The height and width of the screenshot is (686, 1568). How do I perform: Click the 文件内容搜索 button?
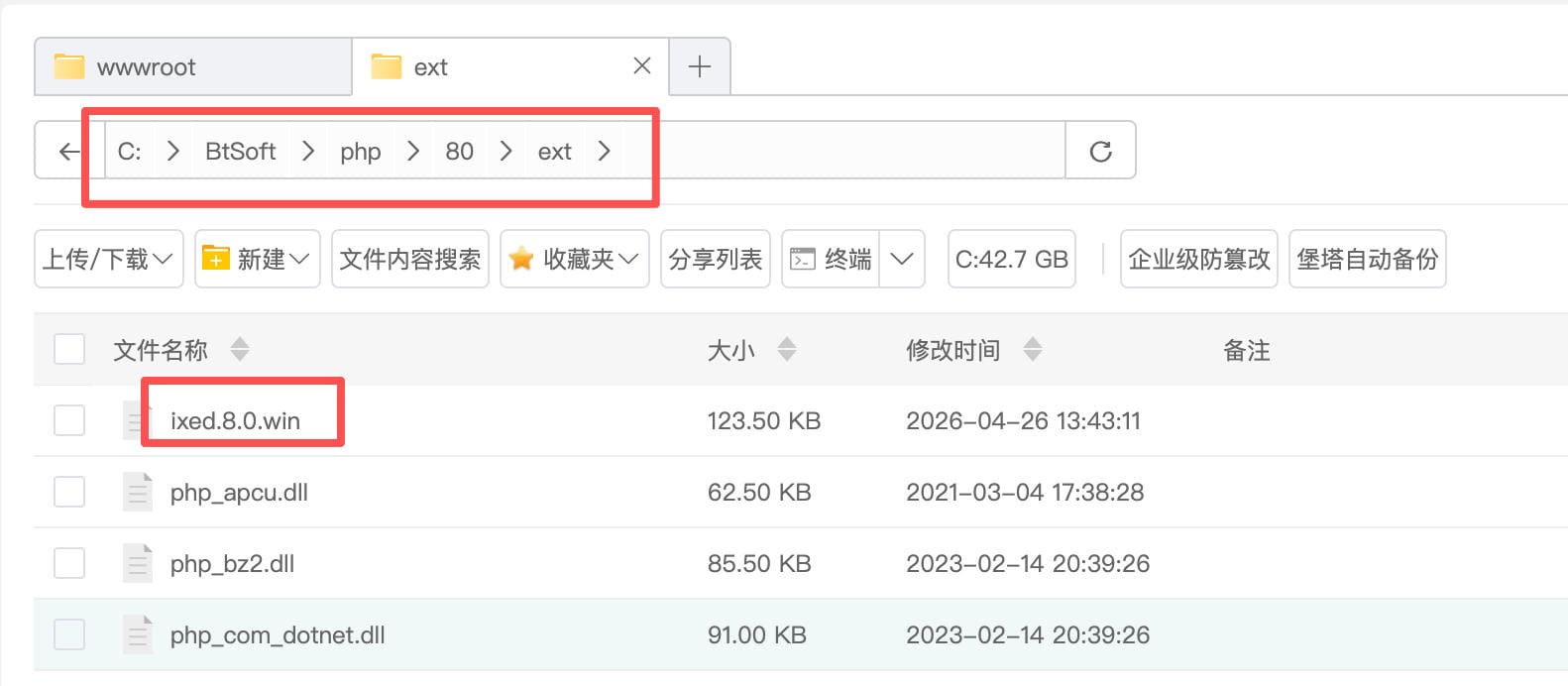point(409,260)
